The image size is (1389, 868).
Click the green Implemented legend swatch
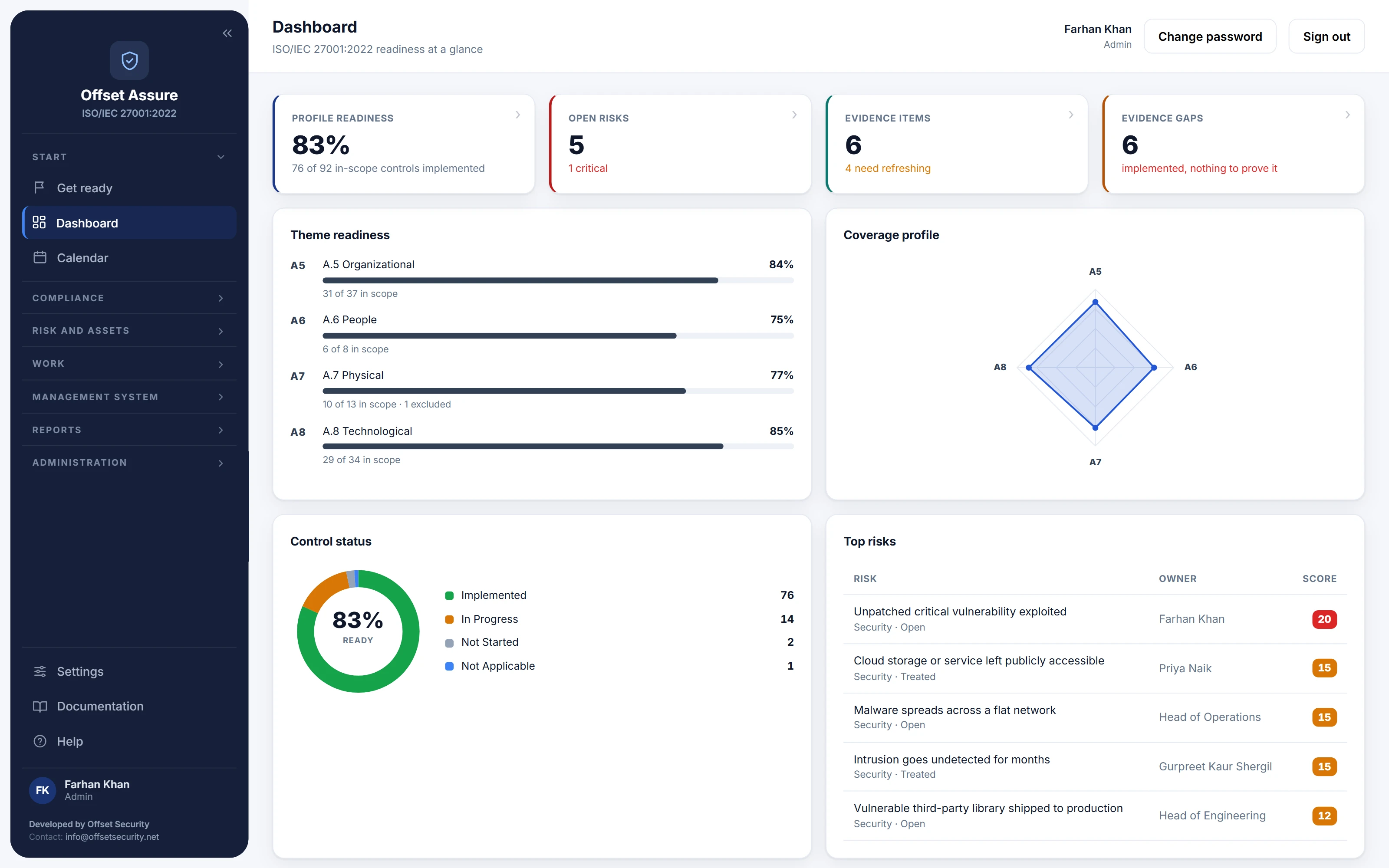pos(449,595)
